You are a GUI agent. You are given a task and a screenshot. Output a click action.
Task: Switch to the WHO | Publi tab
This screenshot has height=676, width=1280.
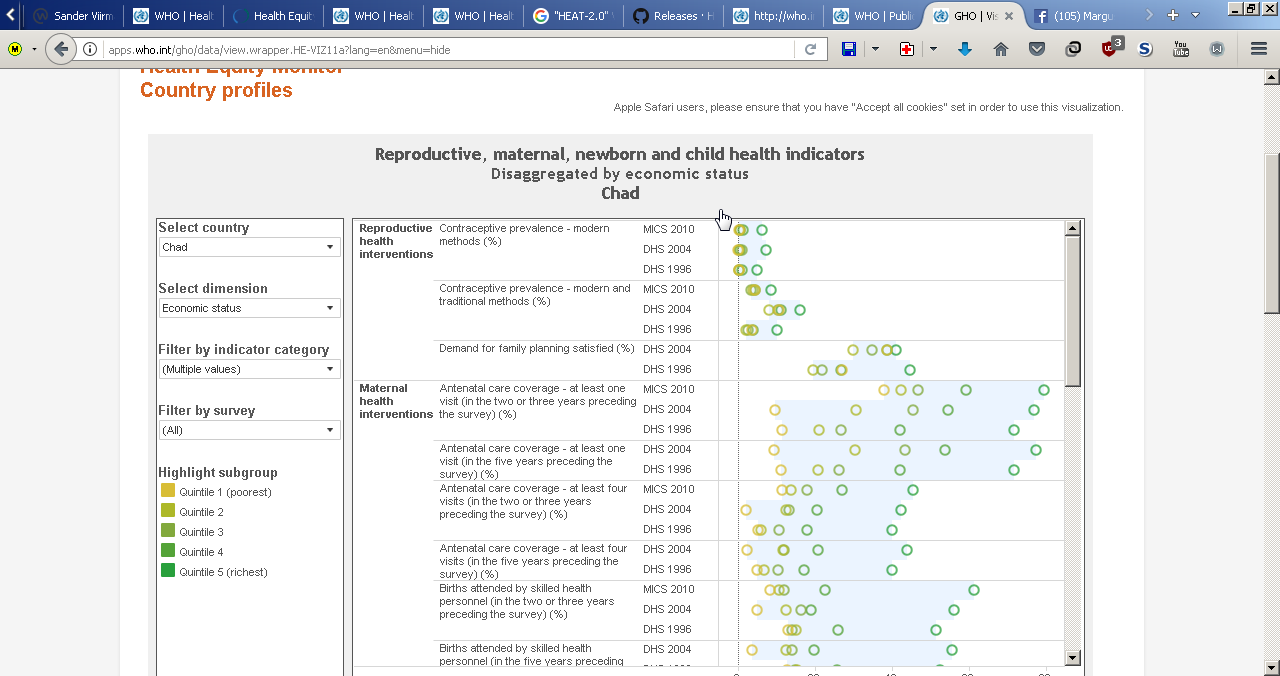coord(873,16)
